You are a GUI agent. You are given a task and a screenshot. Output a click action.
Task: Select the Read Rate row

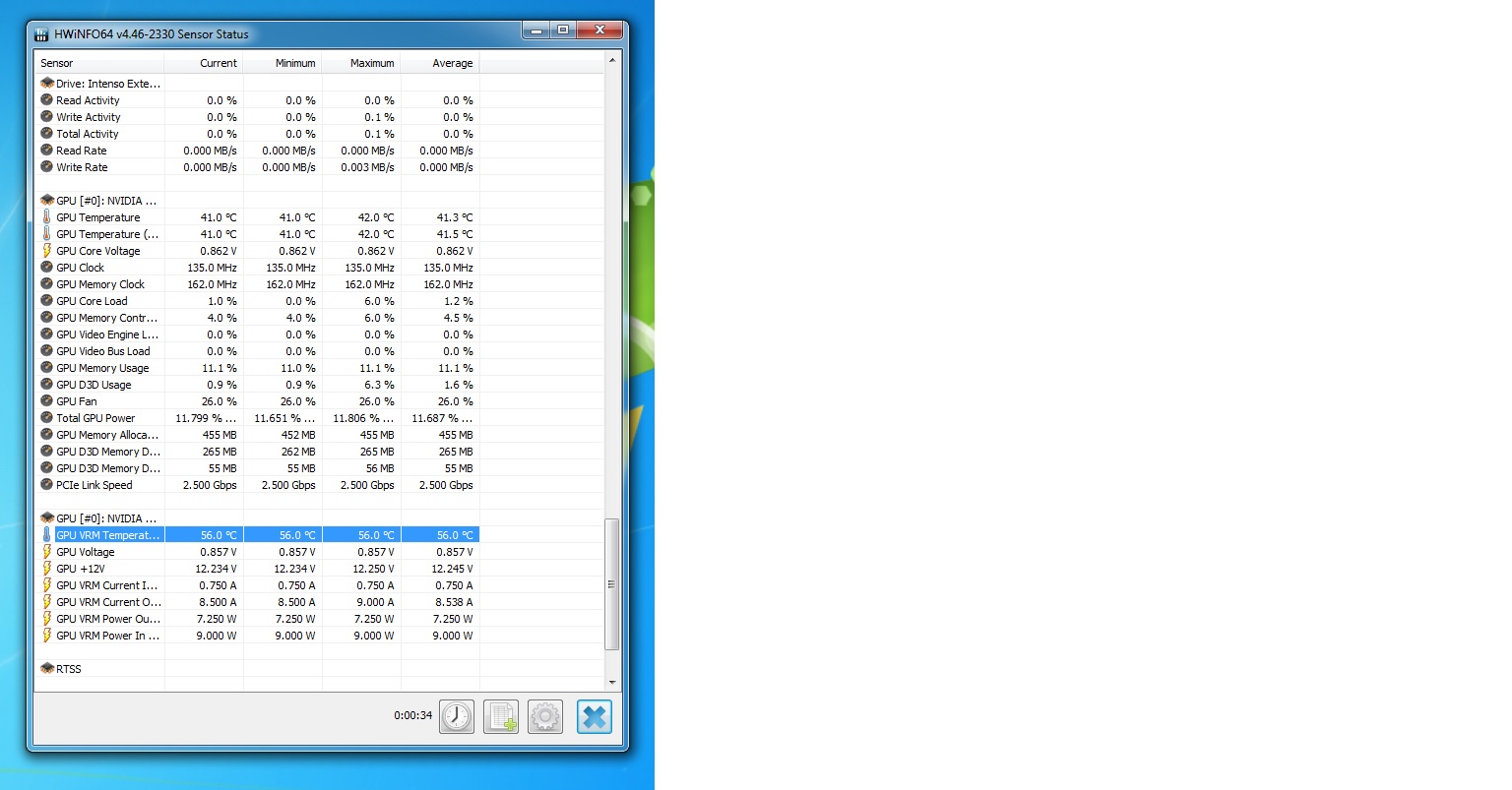click(257, 151)
